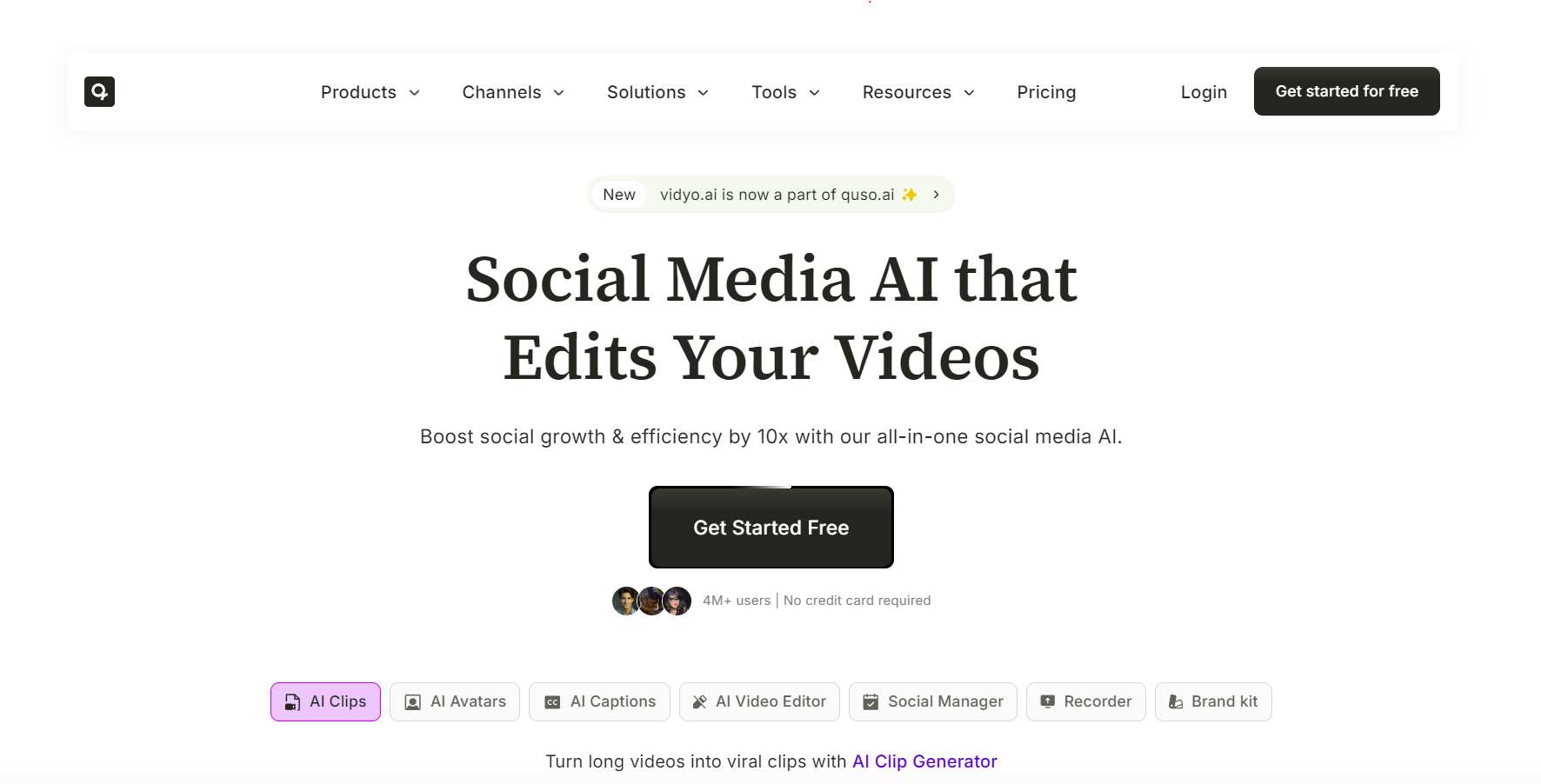The image size is (1541, 784).
Task: Click the Recorder icon
Action: 1048,701
